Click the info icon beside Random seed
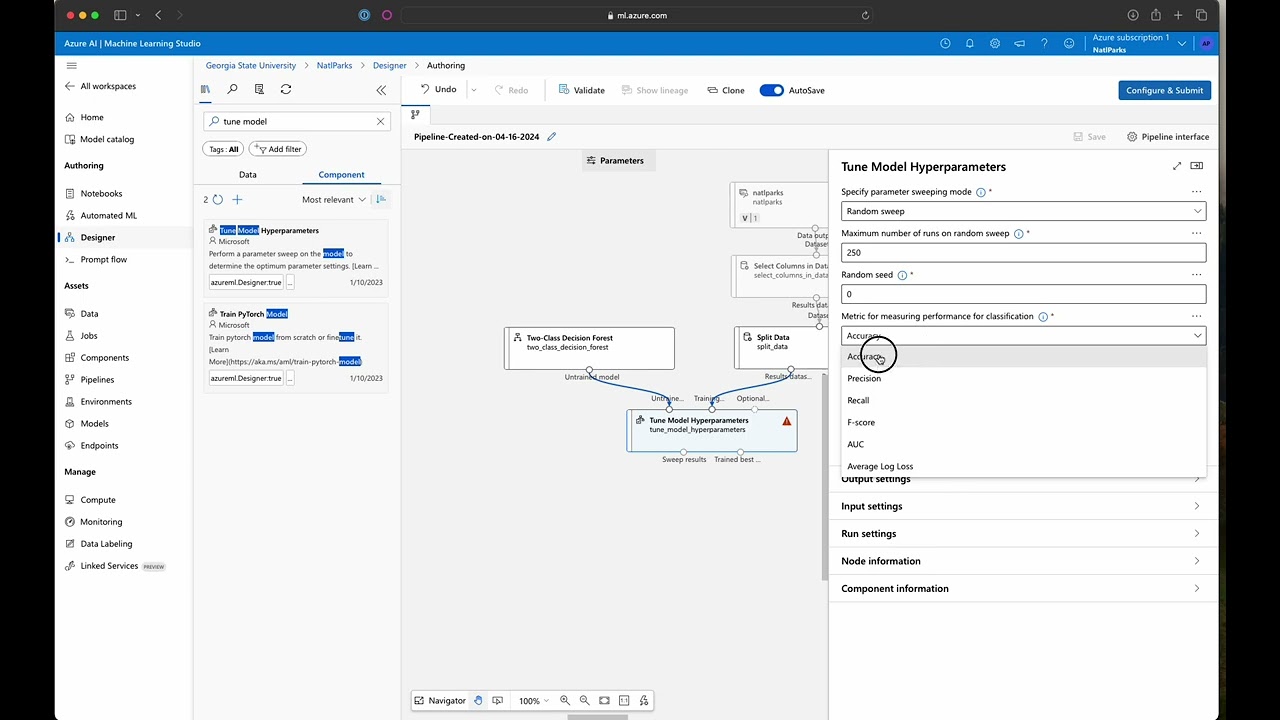Screen dimensions: 1280x720 (x=902, y=275)
